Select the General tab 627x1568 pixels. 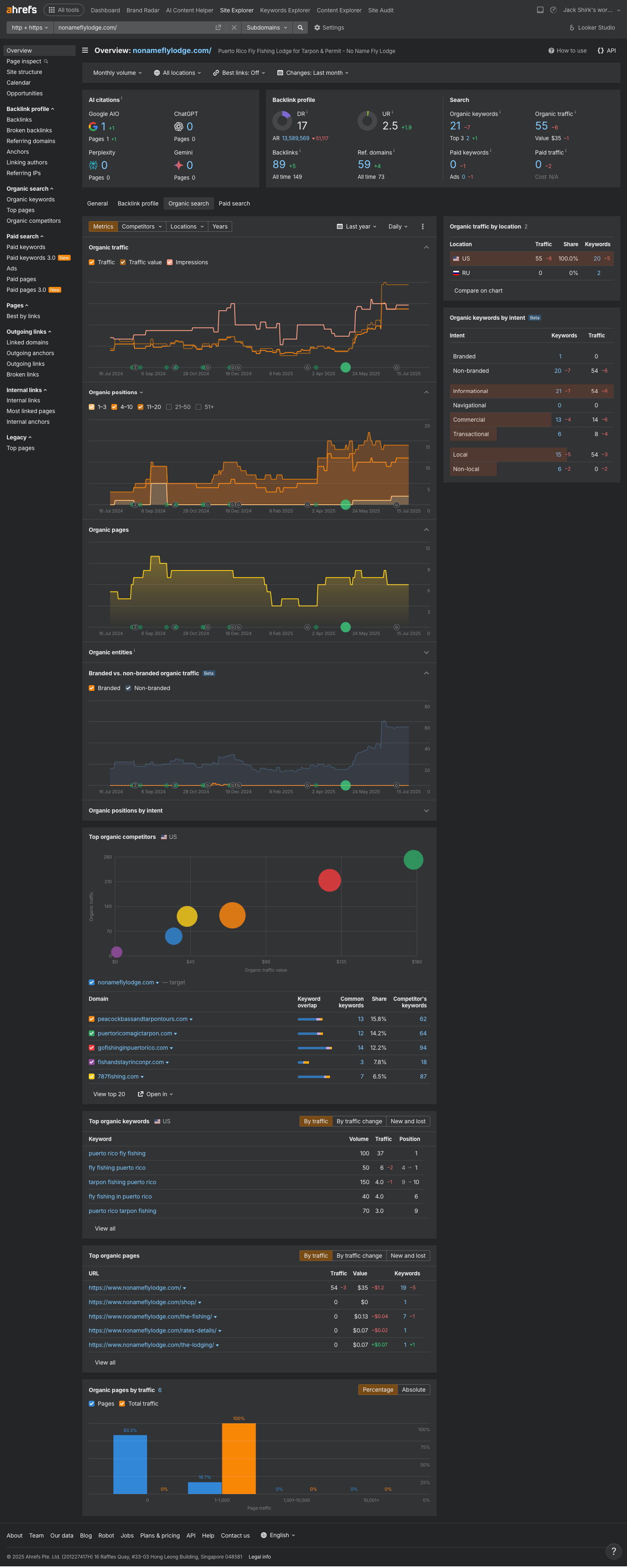(x=97, y=203)
